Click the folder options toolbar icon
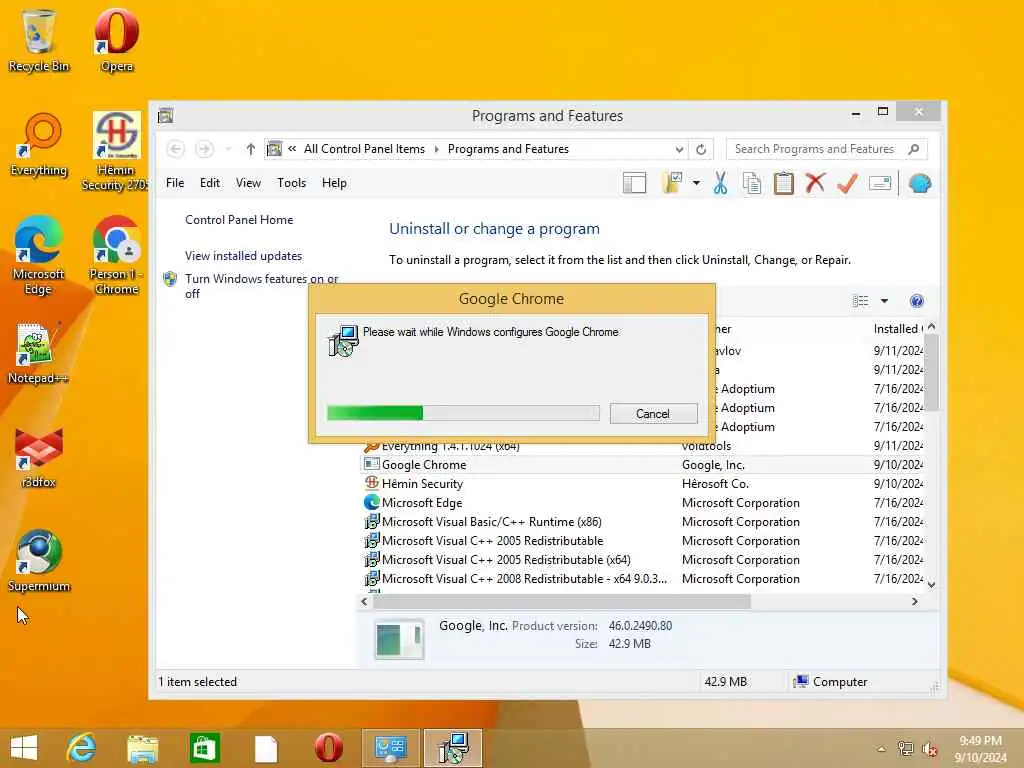1024x768 pixels. pyautogui.click(x=672, y=184)
